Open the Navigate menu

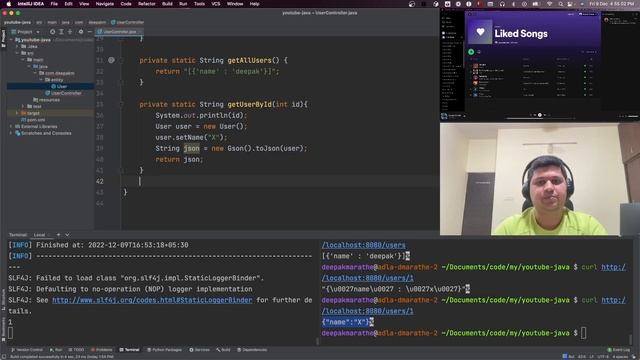click(104, 4)
